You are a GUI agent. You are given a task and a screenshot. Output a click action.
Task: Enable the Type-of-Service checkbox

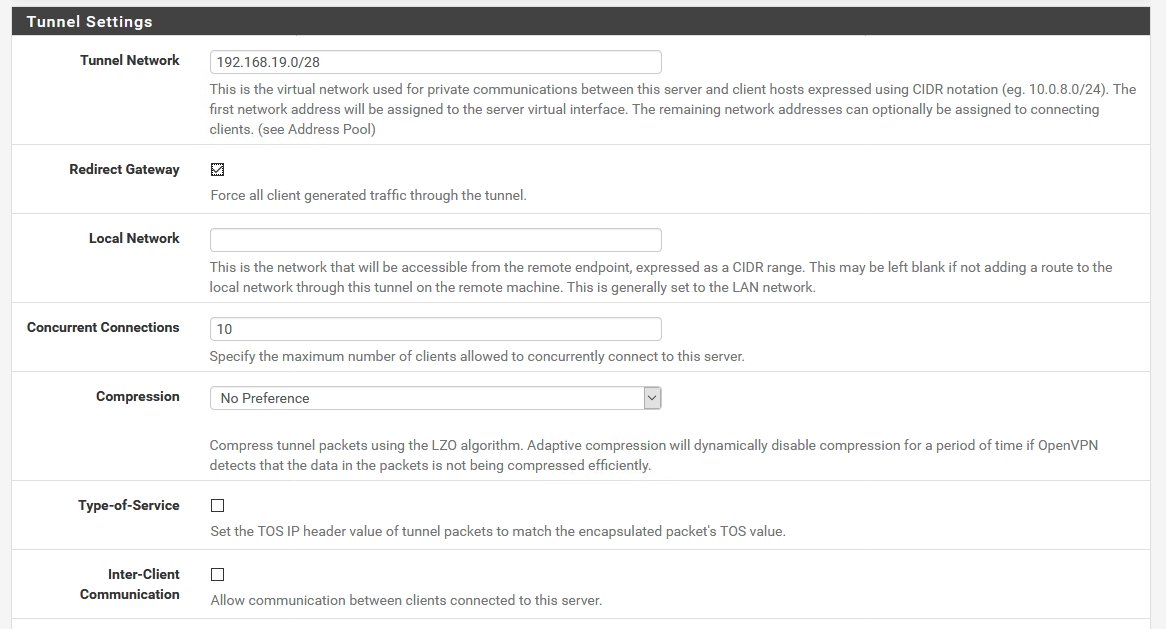(217, 506)
